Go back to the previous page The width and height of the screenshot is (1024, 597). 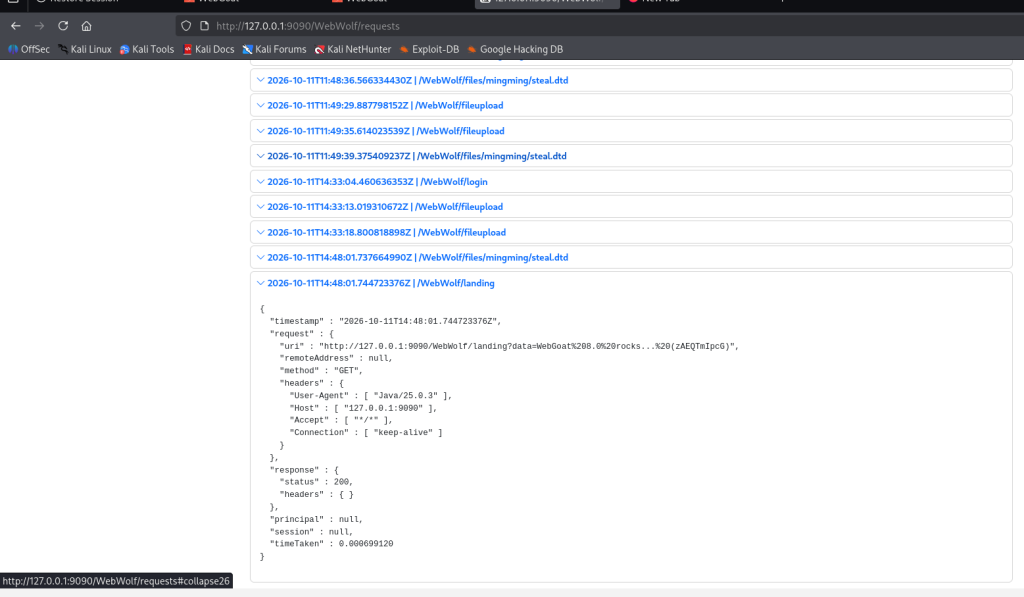pos(16,26)
